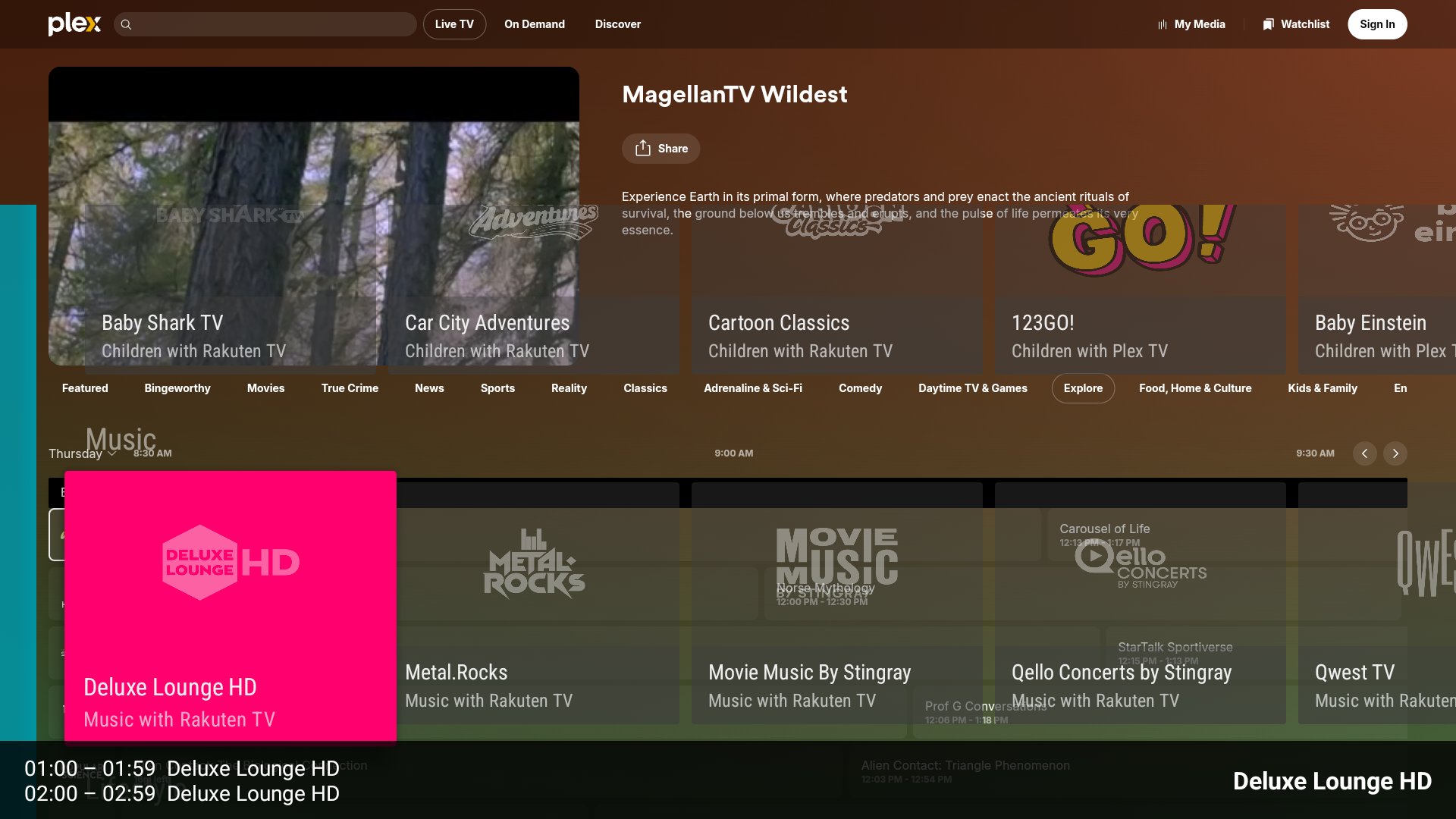
Task: Select the Classics category
Action: 645,388
